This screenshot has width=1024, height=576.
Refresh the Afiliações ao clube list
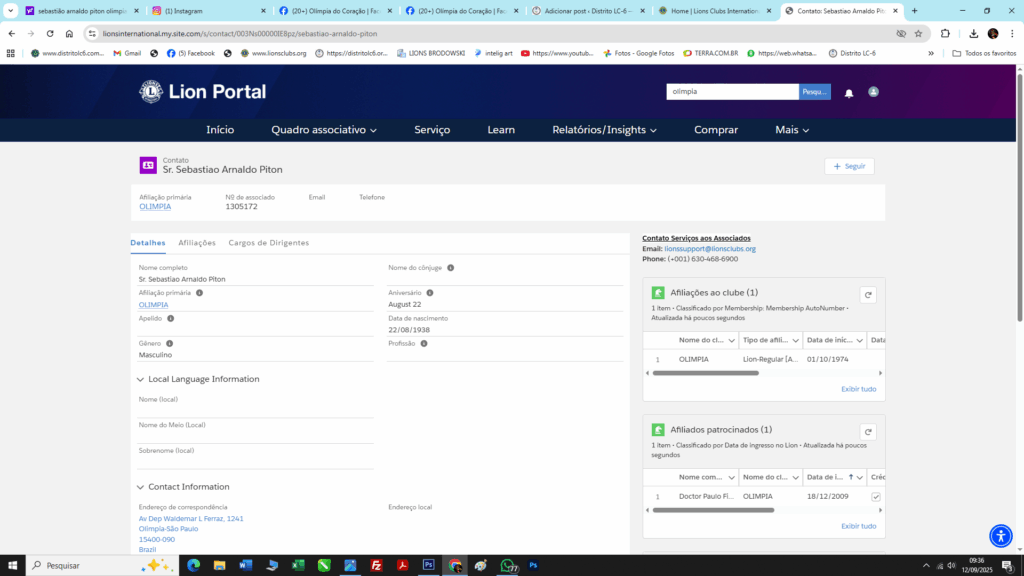coord(868,295)
